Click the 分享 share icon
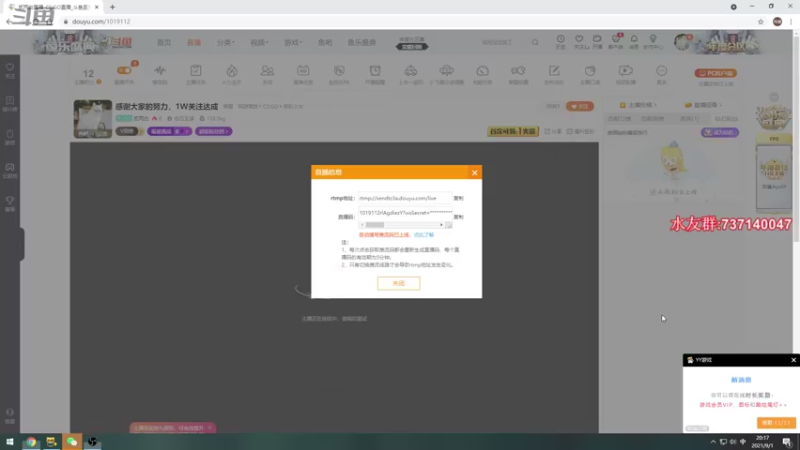The height and width of the screenshot is (450, 800). click(553, 131)
